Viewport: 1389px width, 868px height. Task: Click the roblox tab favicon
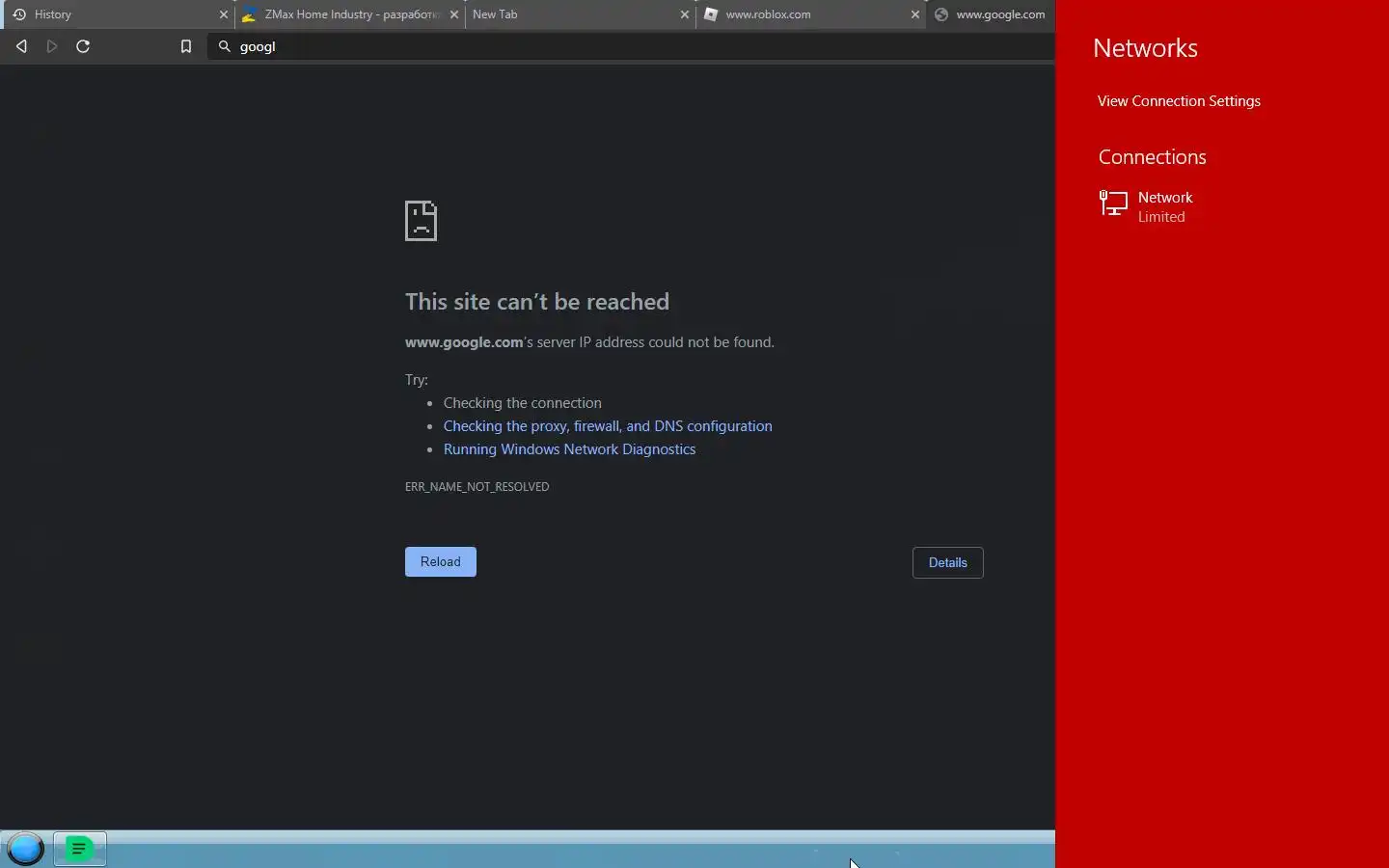(x=711, y=14)
